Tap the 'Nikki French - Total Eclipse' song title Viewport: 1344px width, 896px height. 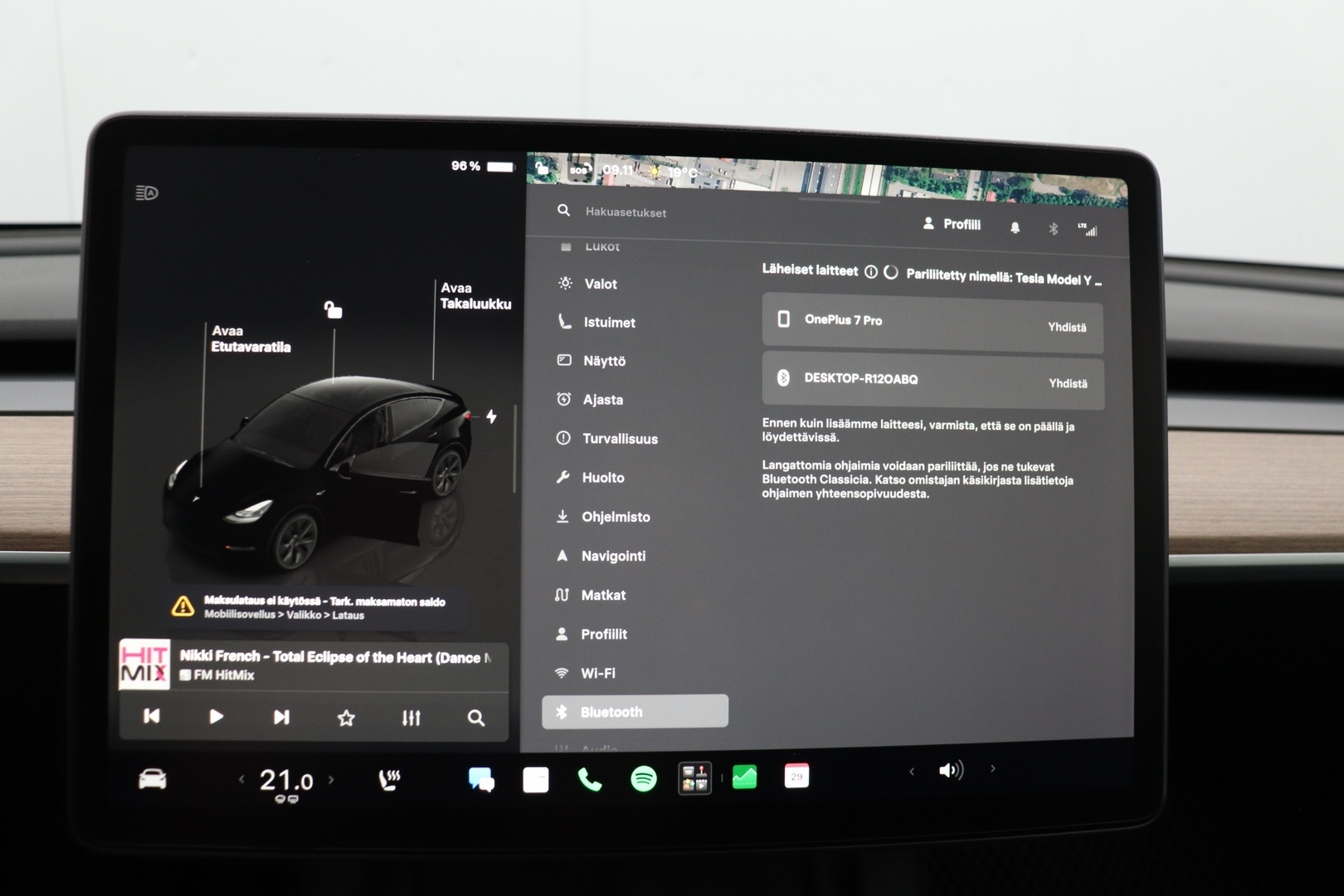pos(335,656)
